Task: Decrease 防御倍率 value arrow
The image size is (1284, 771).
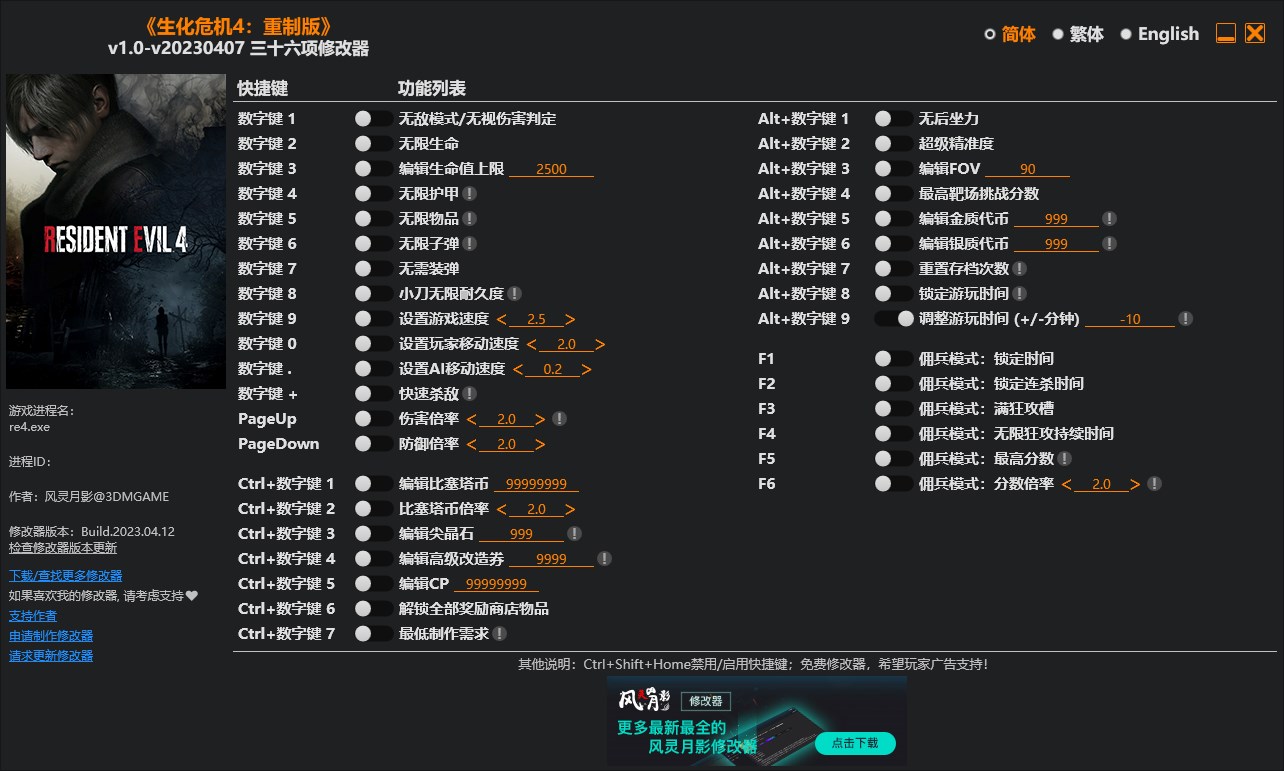Action: 472,444
